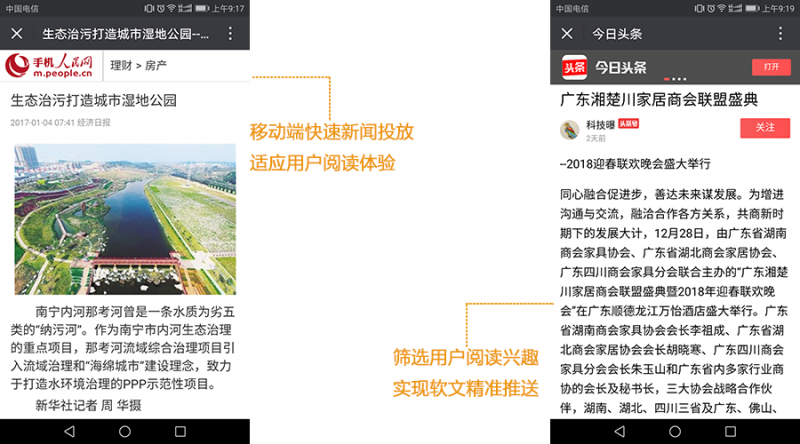Open the 房产 breadcrumb category
The image size is (800, 444).
coord(156,67)
